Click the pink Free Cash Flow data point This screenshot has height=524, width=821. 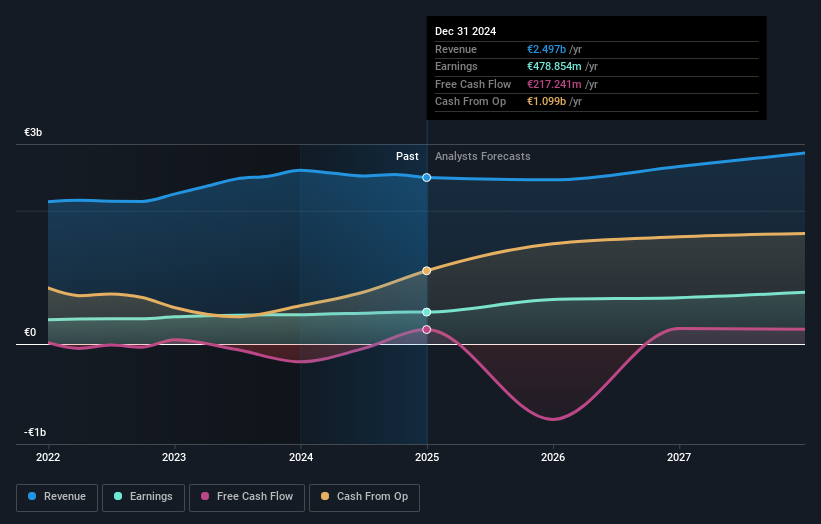427,329
